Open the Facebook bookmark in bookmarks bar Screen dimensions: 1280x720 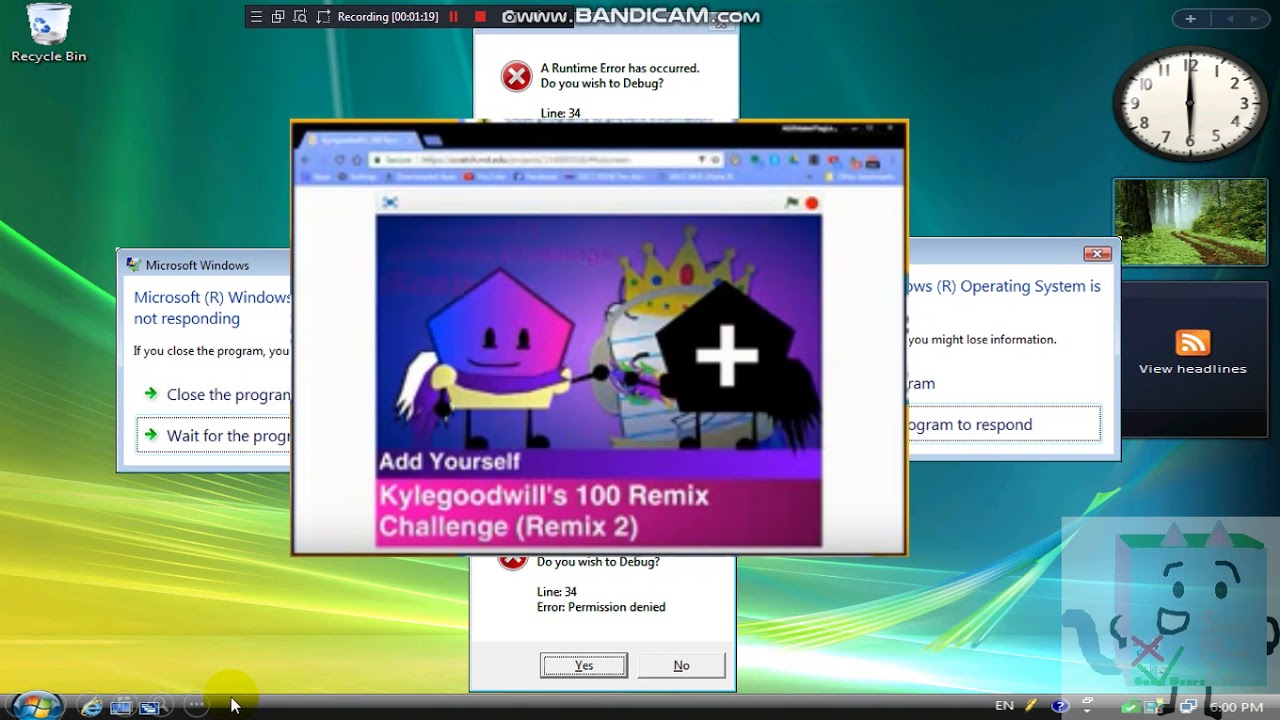click(x=536, y=177)
